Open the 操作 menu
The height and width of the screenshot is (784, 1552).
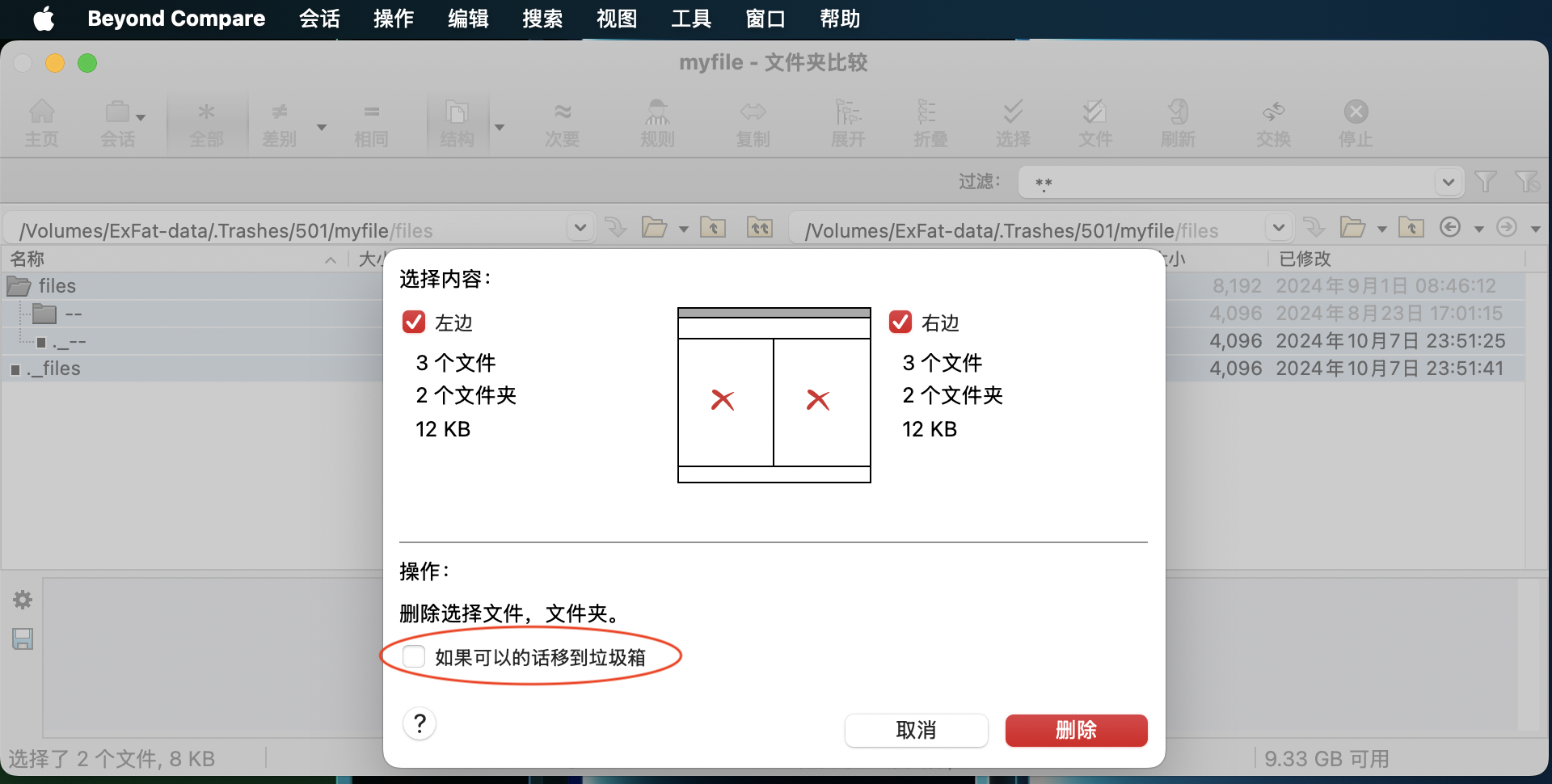pyautogui.click(x=394, y=19)
